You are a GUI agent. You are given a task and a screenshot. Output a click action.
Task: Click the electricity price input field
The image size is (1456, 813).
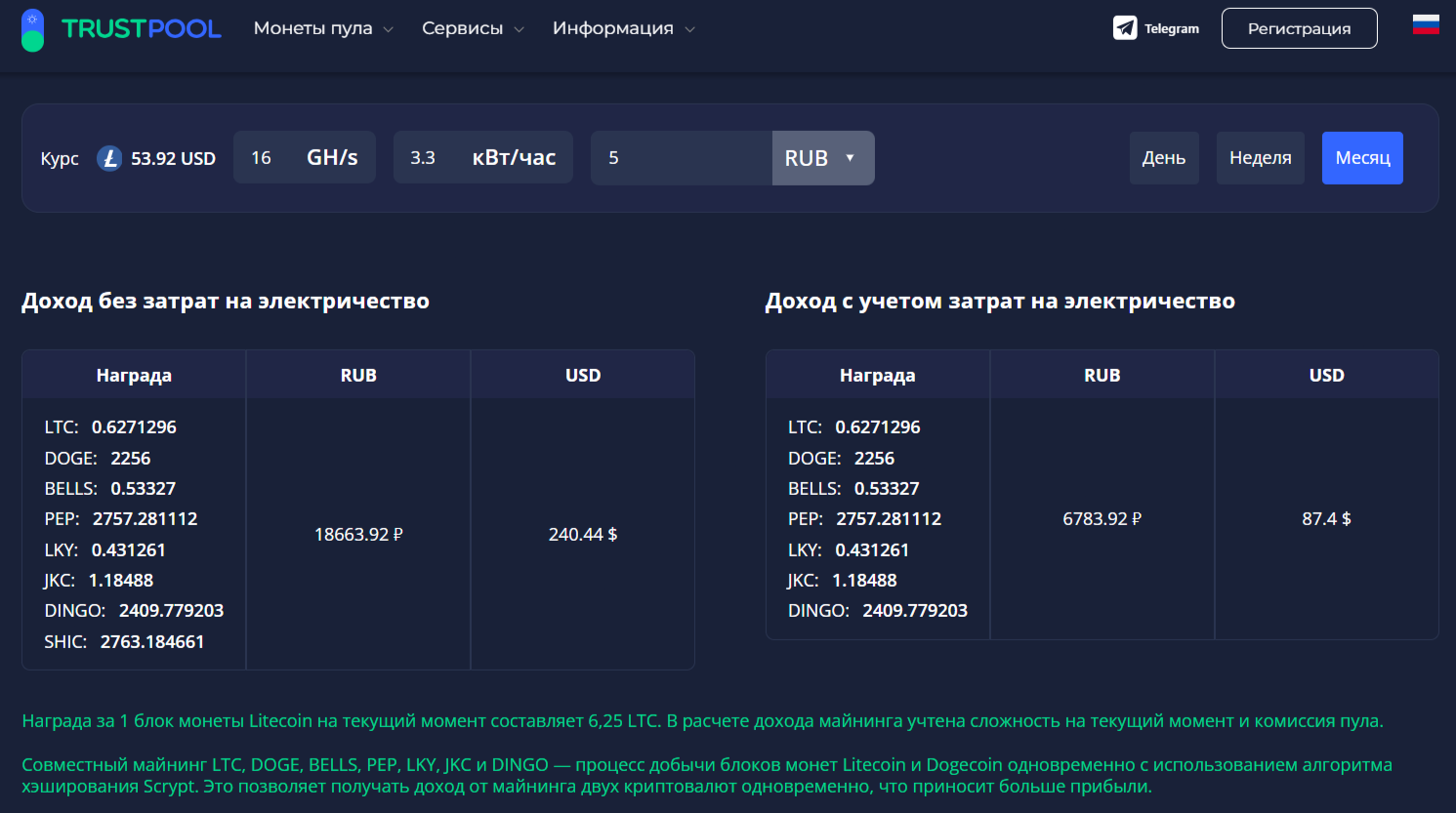pos(681,158)
